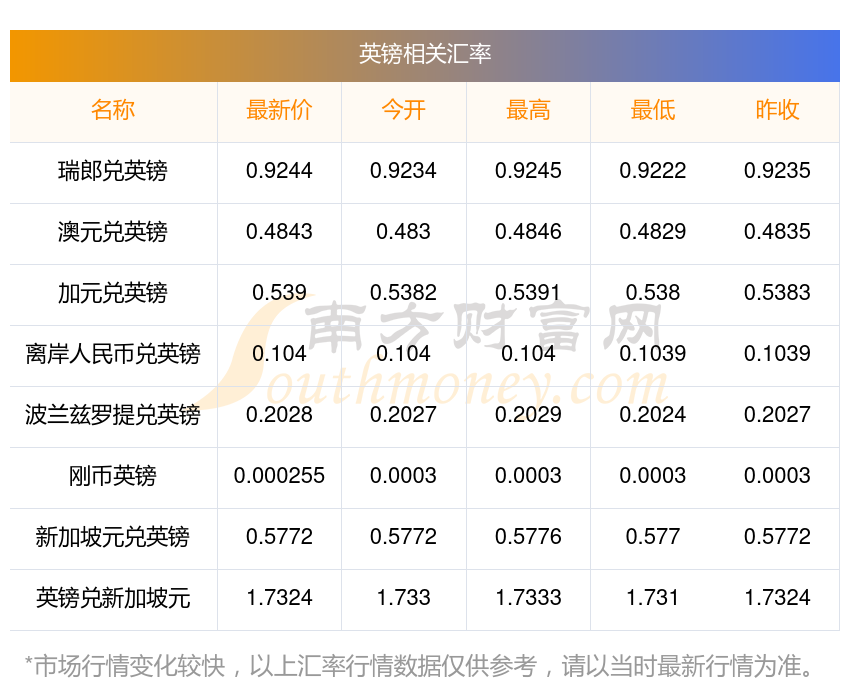Image resolution: width=850 pixels, height=698 pixels.
Task: Select opening value 0.9234
Action: 403,171
